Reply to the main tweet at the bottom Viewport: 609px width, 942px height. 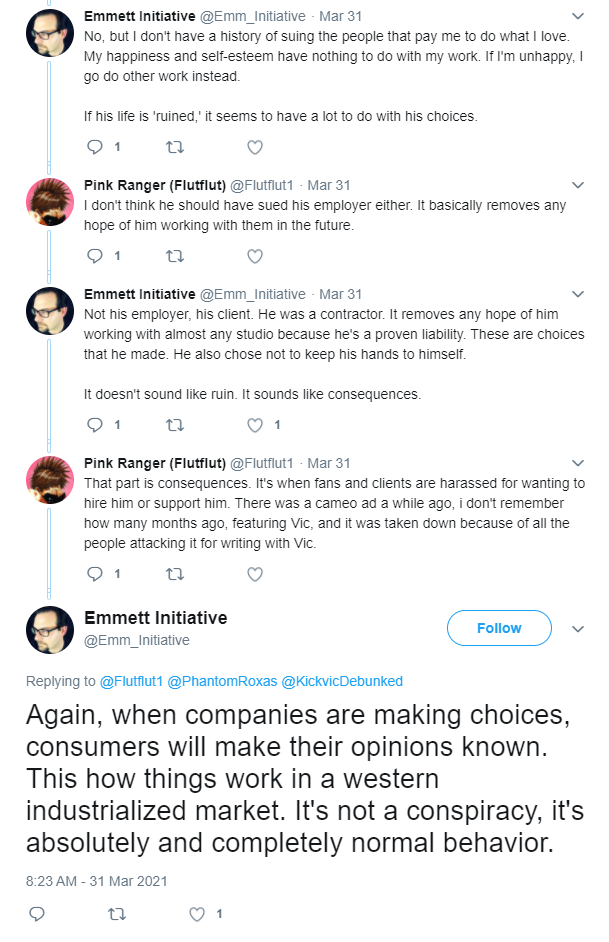click(x=37, y=914)
